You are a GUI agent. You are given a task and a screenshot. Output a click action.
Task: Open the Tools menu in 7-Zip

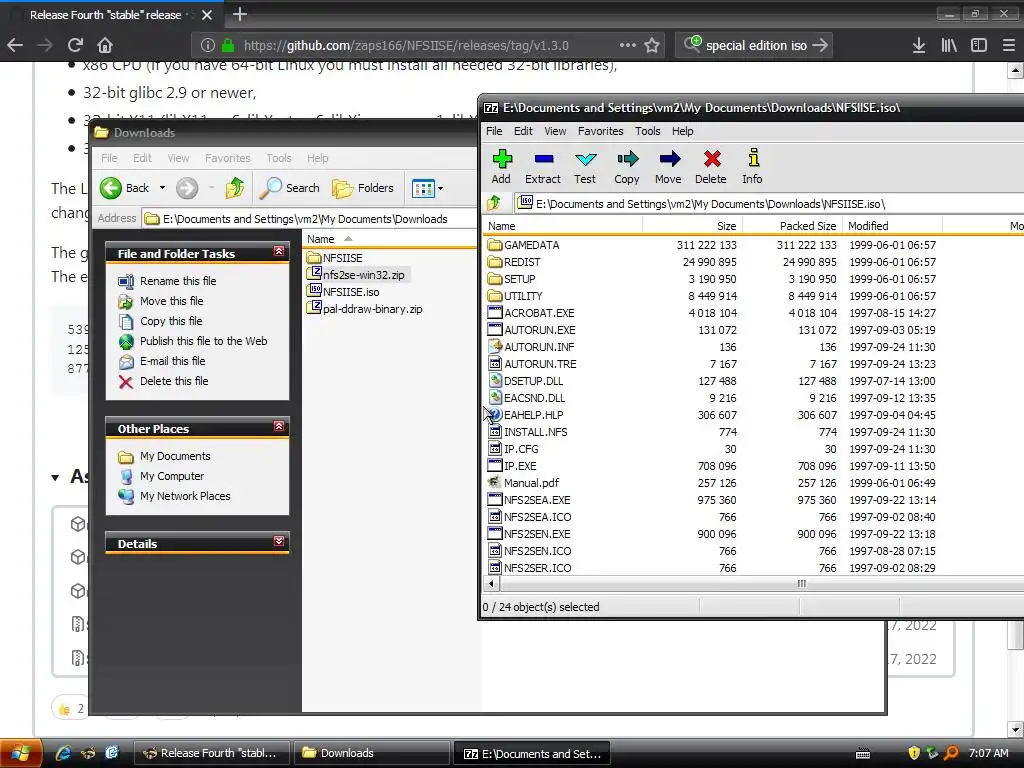tap(647, 131)
